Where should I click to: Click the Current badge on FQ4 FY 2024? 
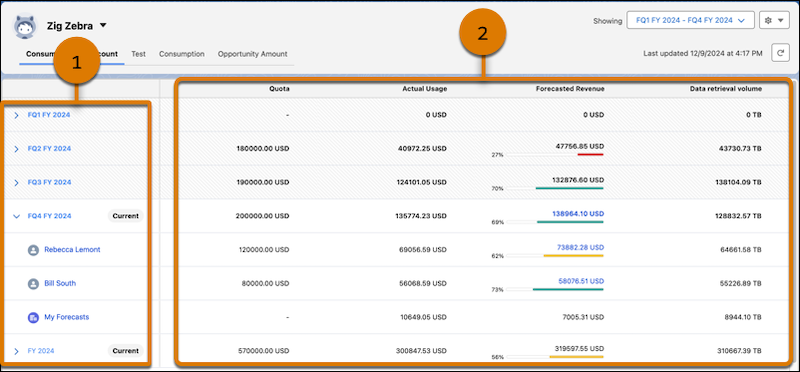point(126,216)
